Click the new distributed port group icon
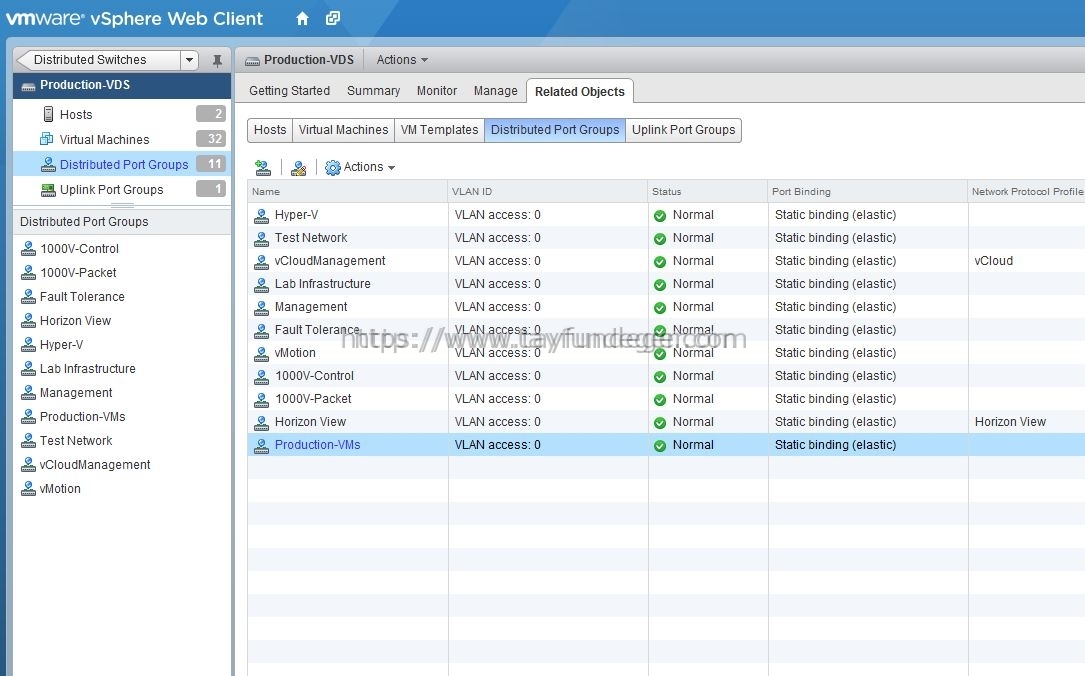 (x=263, y=167)
